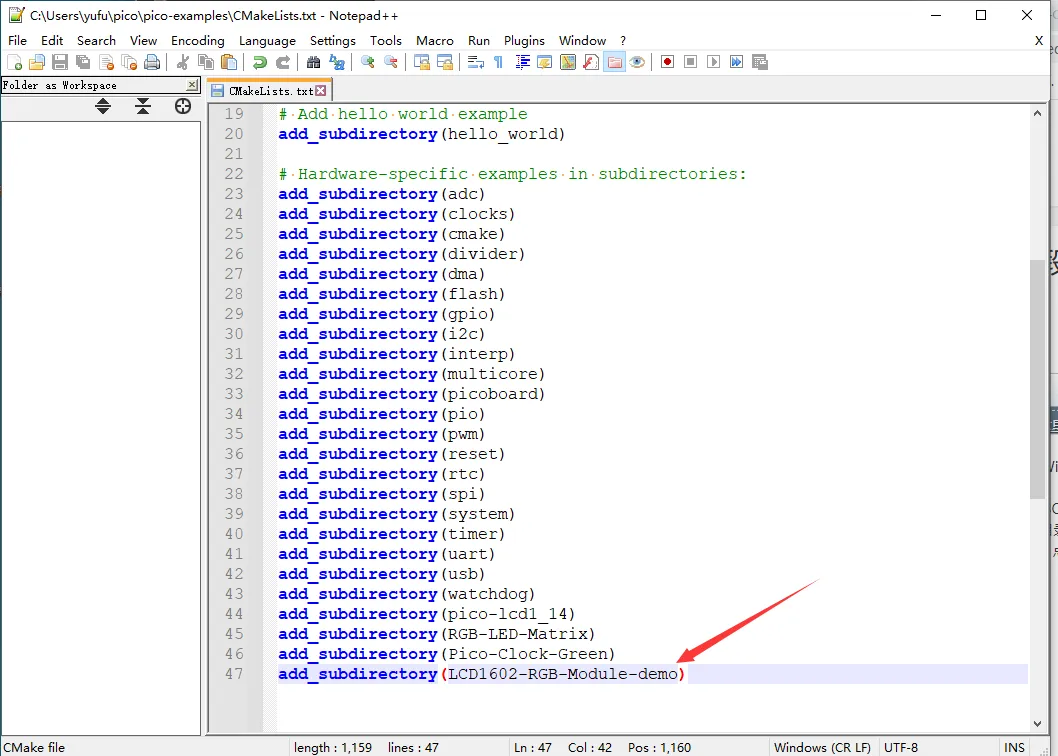
Task: Start macro recording with the red dot
Action: (667, 62)
